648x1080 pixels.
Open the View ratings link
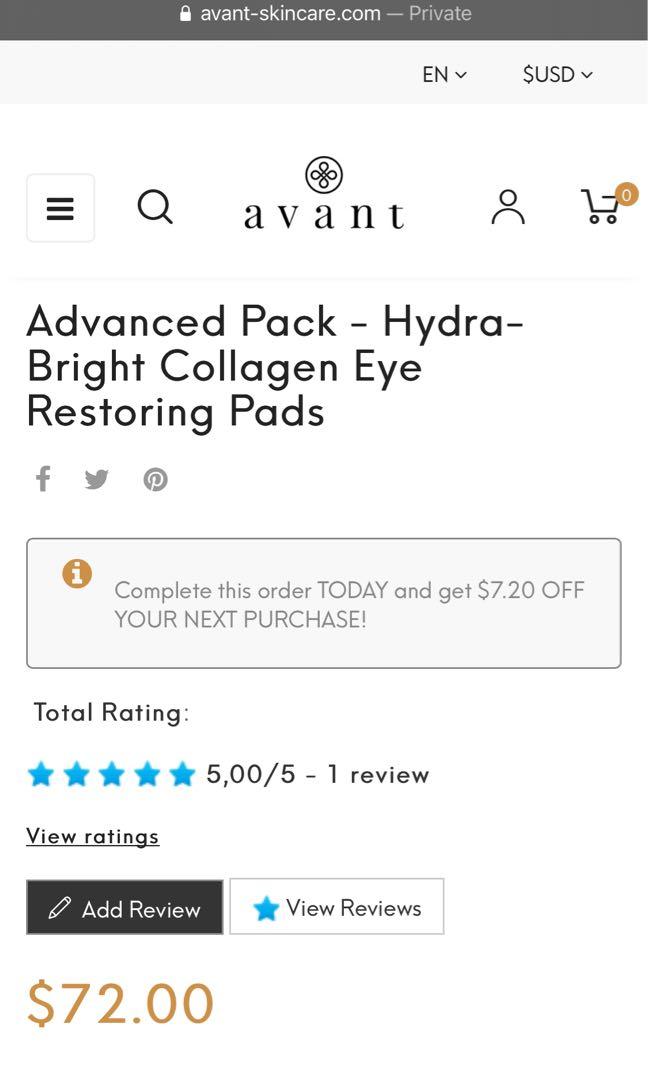(x=92, y=836)
